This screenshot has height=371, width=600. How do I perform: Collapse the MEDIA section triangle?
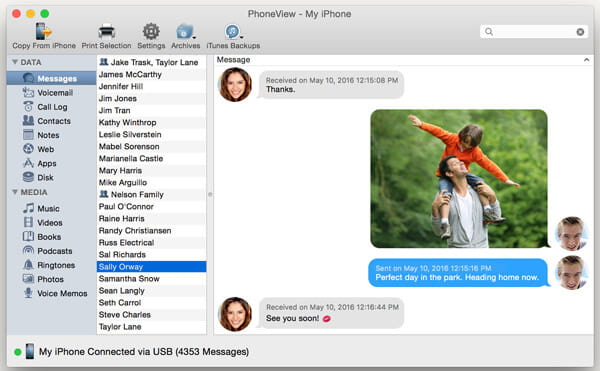coord(15,192)
